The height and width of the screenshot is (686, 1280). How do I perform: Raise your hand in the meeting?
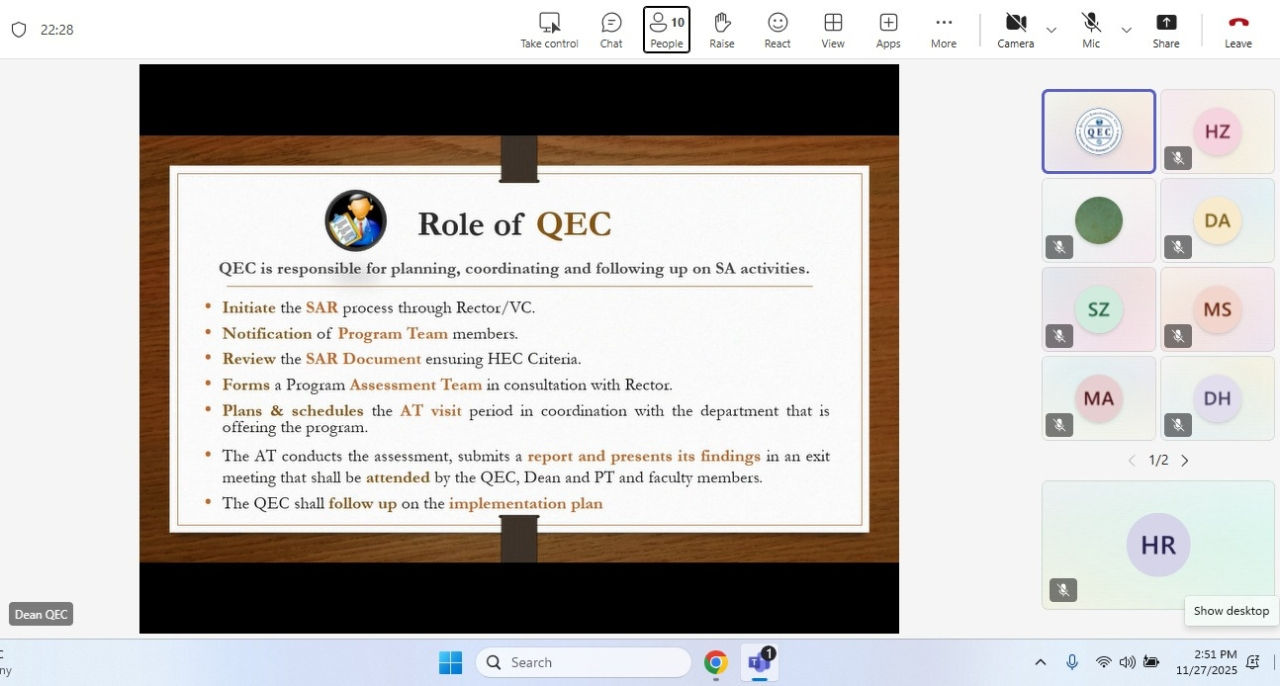click(x=722, y=30)
